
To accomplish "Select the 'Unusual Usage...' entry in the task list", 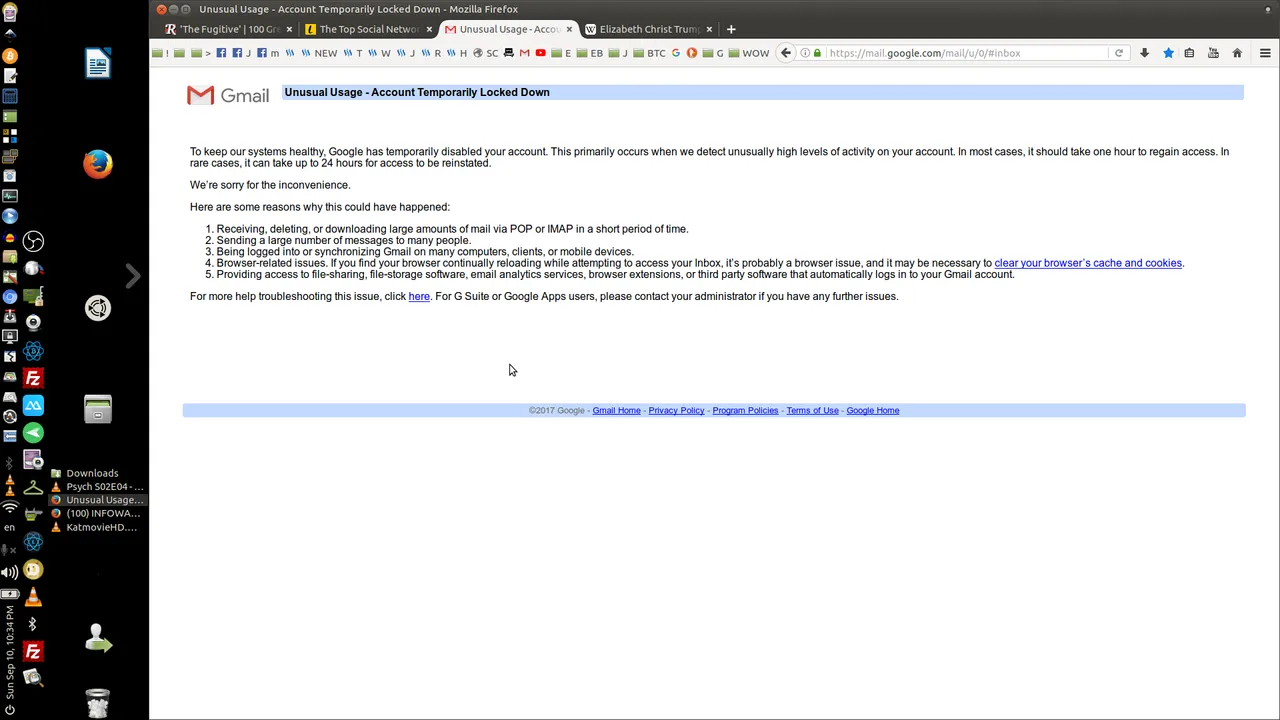I will coord(96,500).
